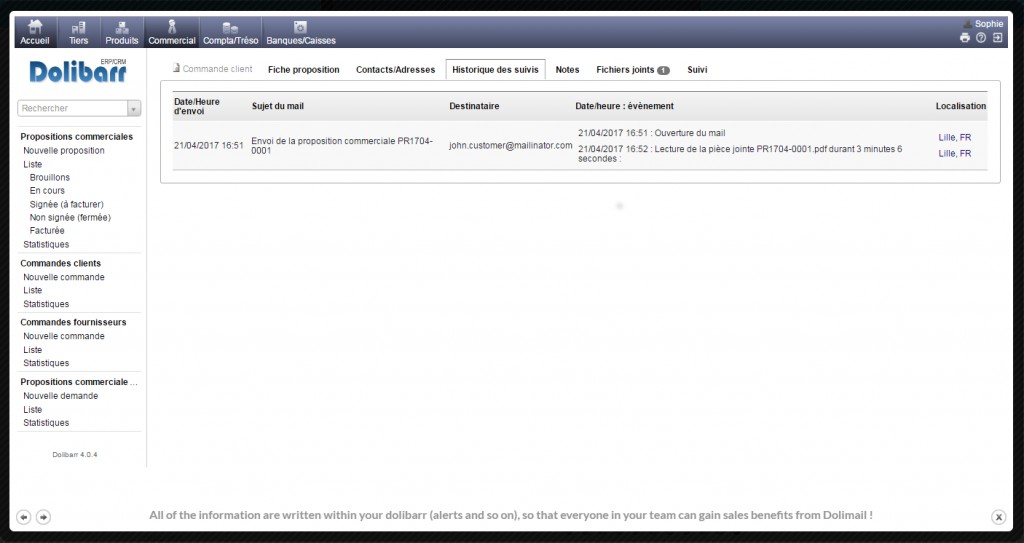The width and height of the screenshot is (1024, 543).
Task: Click Nouvelle commande under Commandes clients
Action: click(64, 277)
